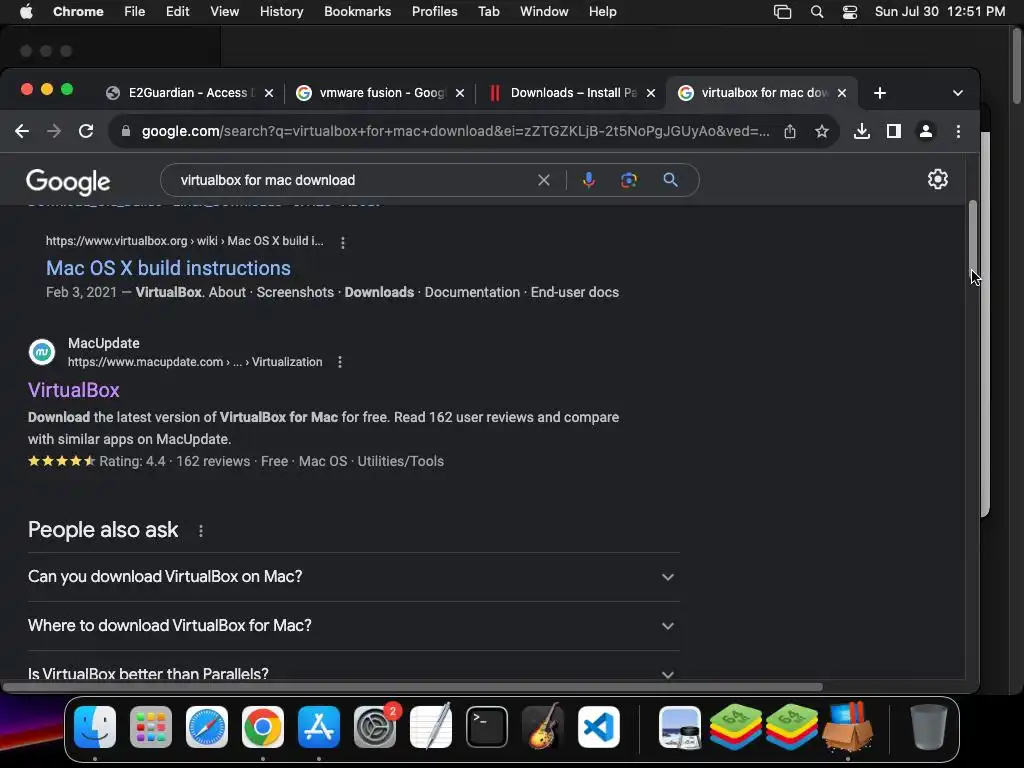The image size is (1024, 768).
Task: Toggle the Chrome side panel icon
Action: [893, 131]
